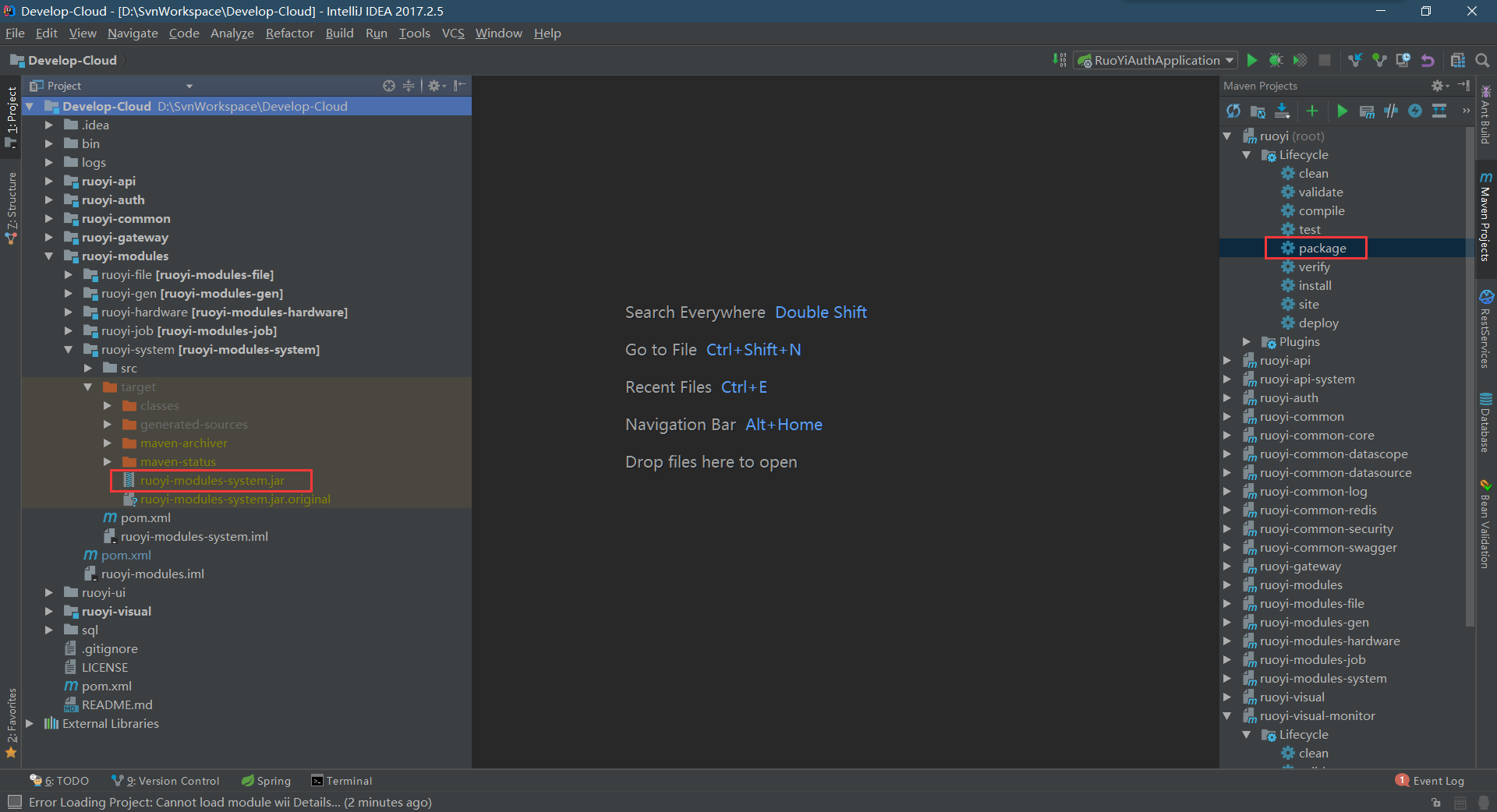Revert changes with the purple undo arrow
The width and height of the screenshot is (1497, 812).
pyautogui.click(x=1428, y=60)
